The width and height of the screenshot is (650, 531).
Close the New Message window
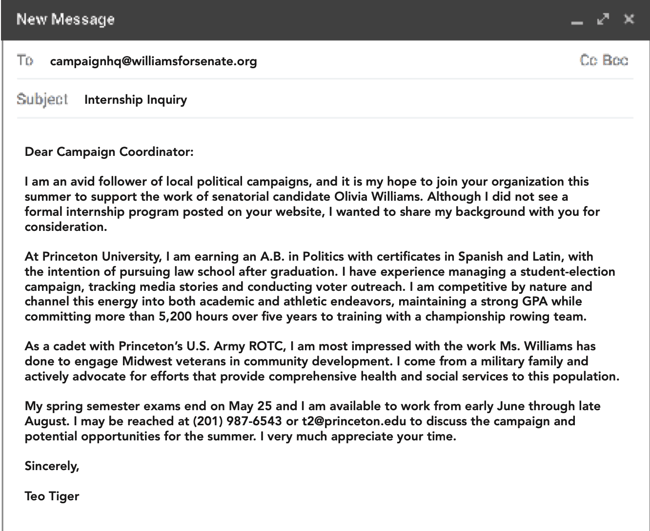click(x=628, y=19)
